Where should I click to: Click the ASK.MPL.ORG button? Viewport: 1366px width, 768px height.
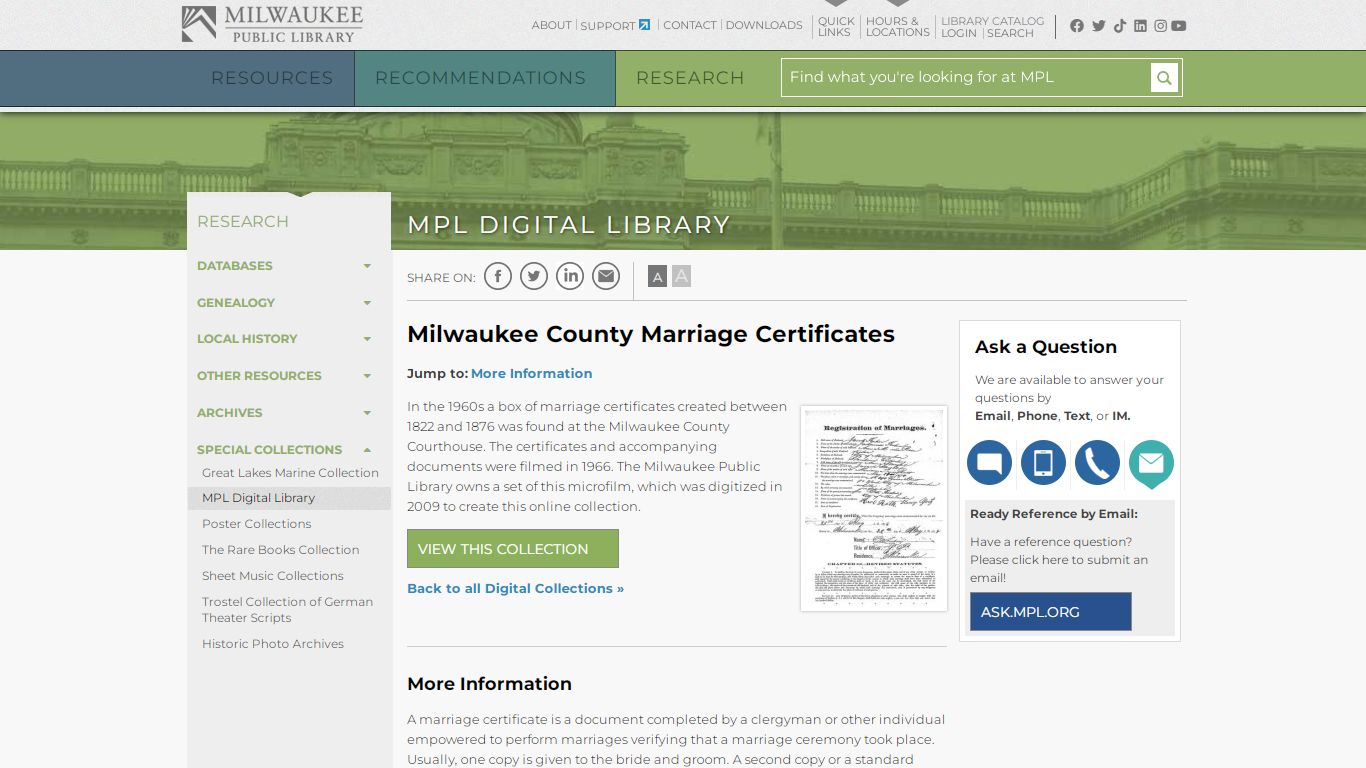(1050, 612)
